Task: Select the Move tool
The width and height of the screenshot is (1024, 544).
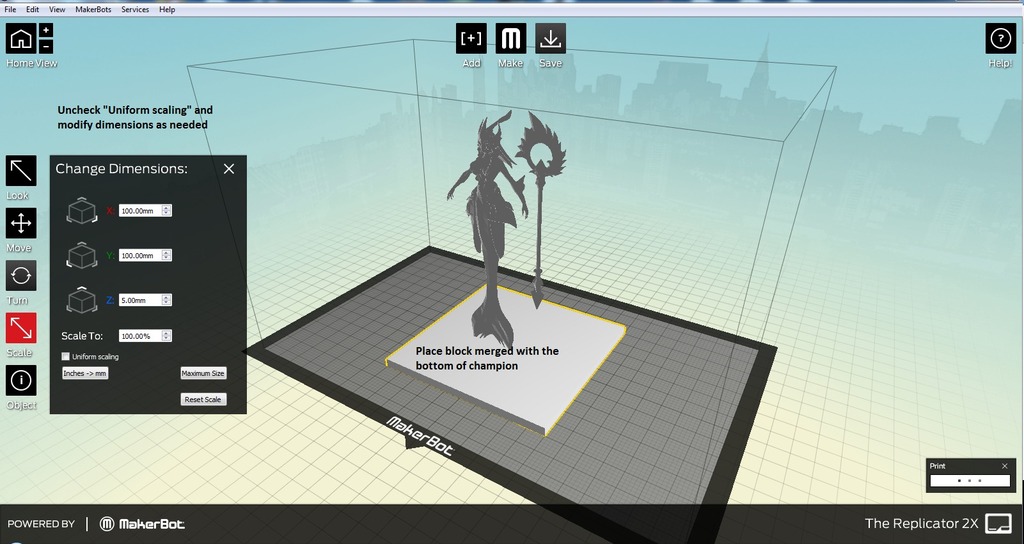Action: (21, 223)
